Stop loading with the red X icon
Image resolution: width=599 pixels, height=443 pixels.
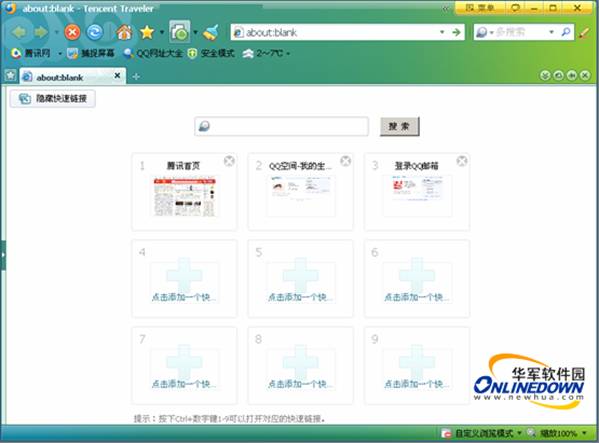(72, 32)
